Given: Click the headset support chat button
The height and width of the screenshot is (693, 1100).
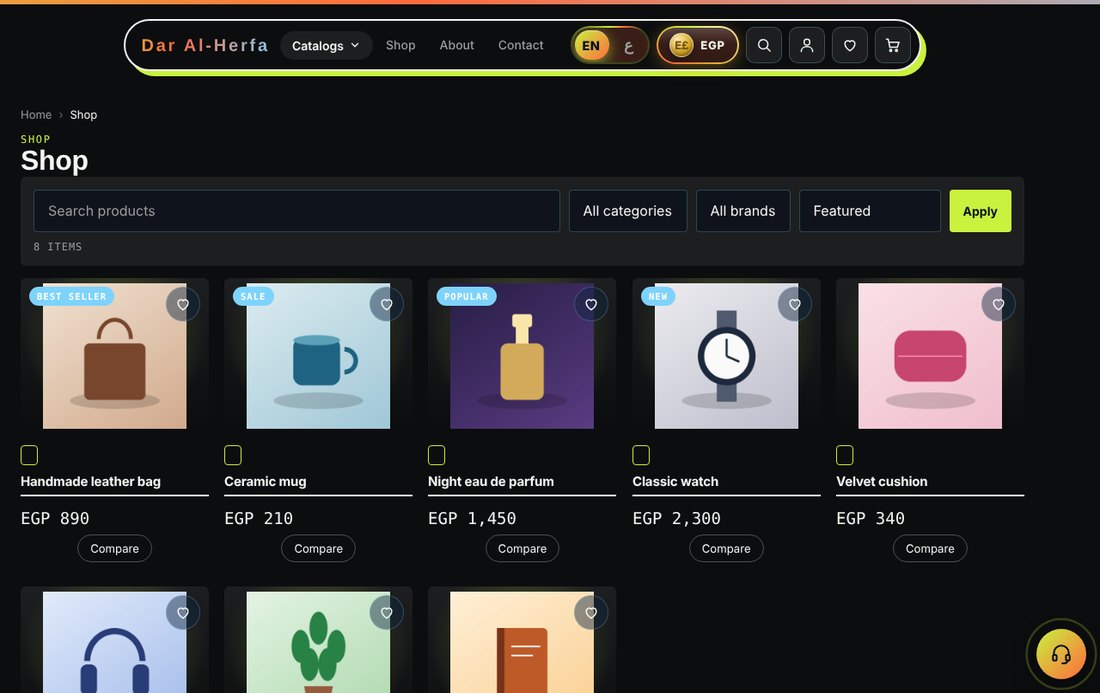Looking at the screenshot, I should (x=1061, y=654).
